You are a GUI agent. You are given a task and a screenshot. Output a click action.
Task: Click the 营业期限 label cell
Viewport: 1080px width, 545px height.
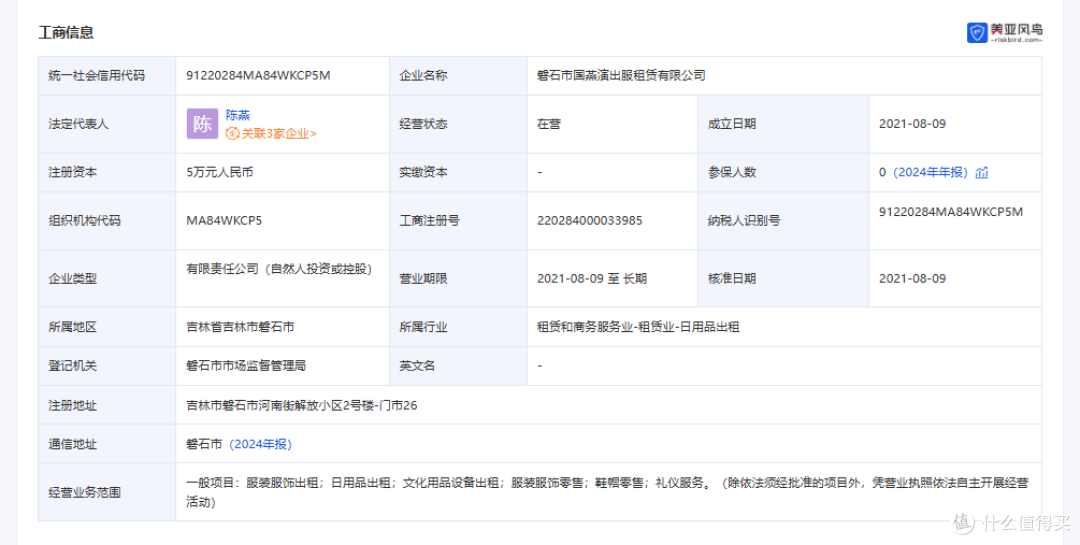point(459,278)
